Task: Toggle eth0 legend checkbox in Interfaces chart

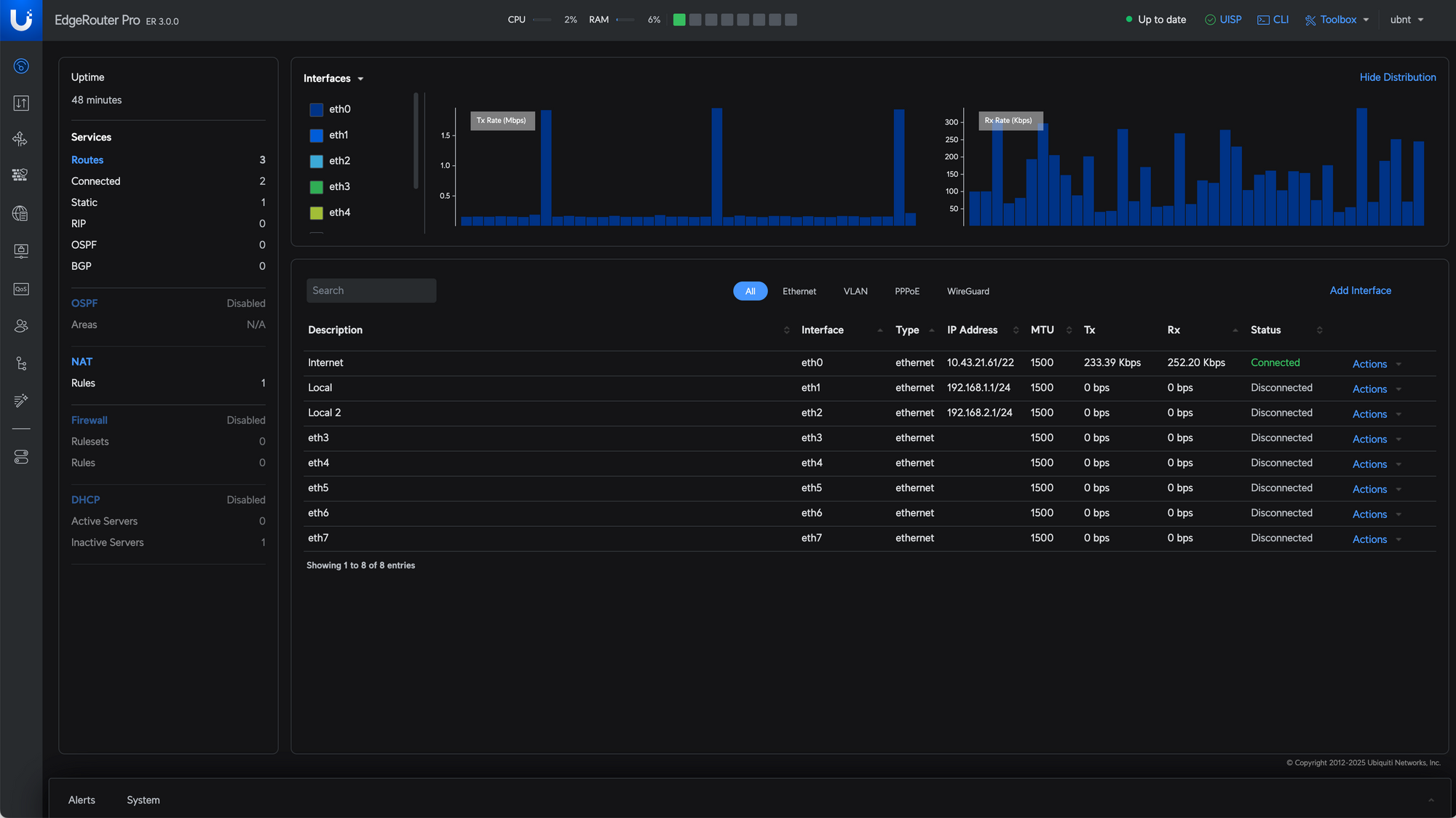Action: [x=316, y=110]
